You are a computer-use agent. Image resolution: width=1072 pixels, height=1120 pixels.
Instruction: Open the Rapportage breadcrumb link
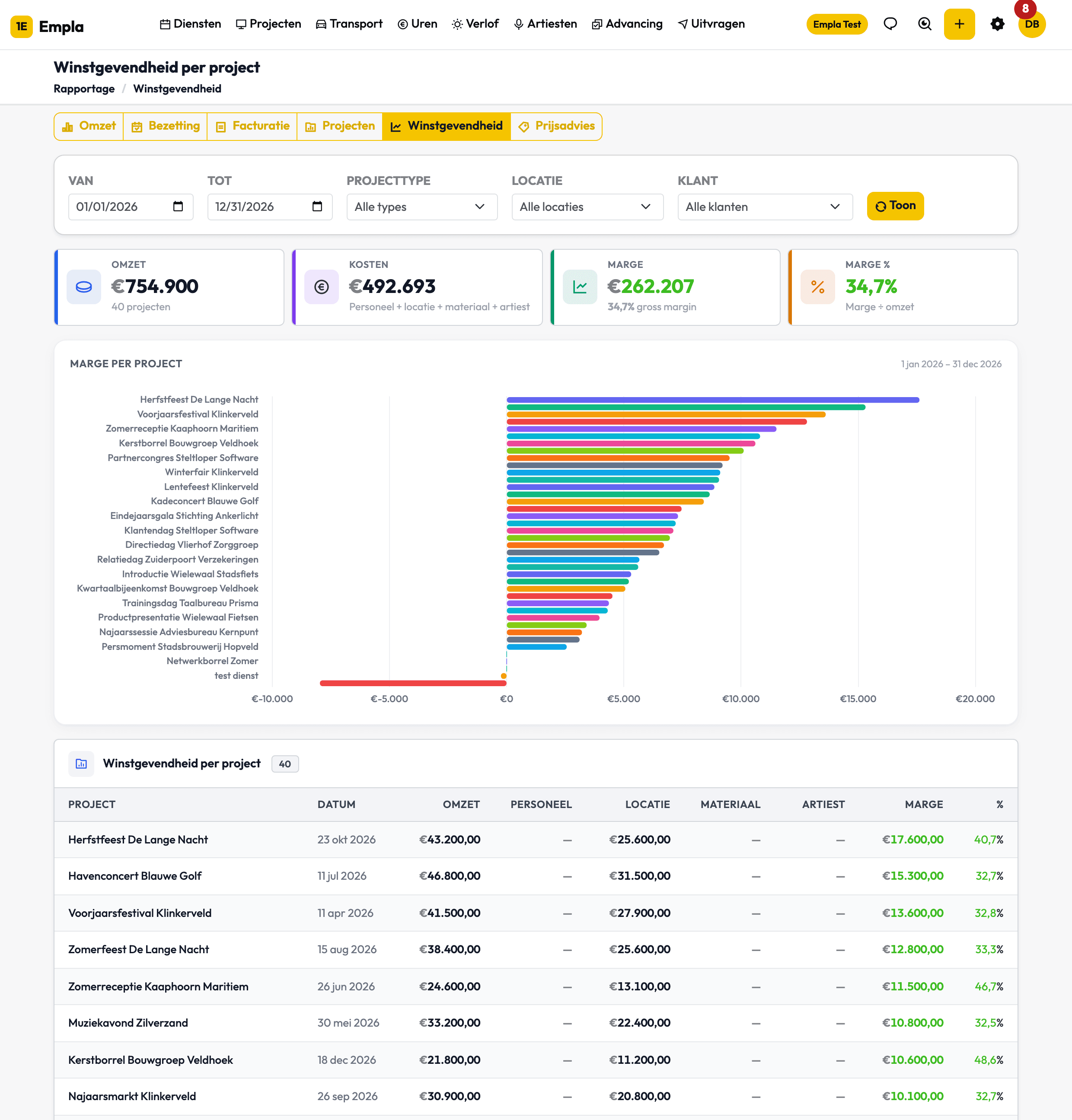click(84, 89)
